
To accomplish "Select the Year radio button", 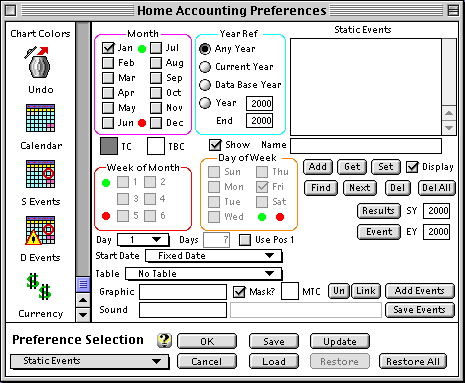I will coord(205,103).
